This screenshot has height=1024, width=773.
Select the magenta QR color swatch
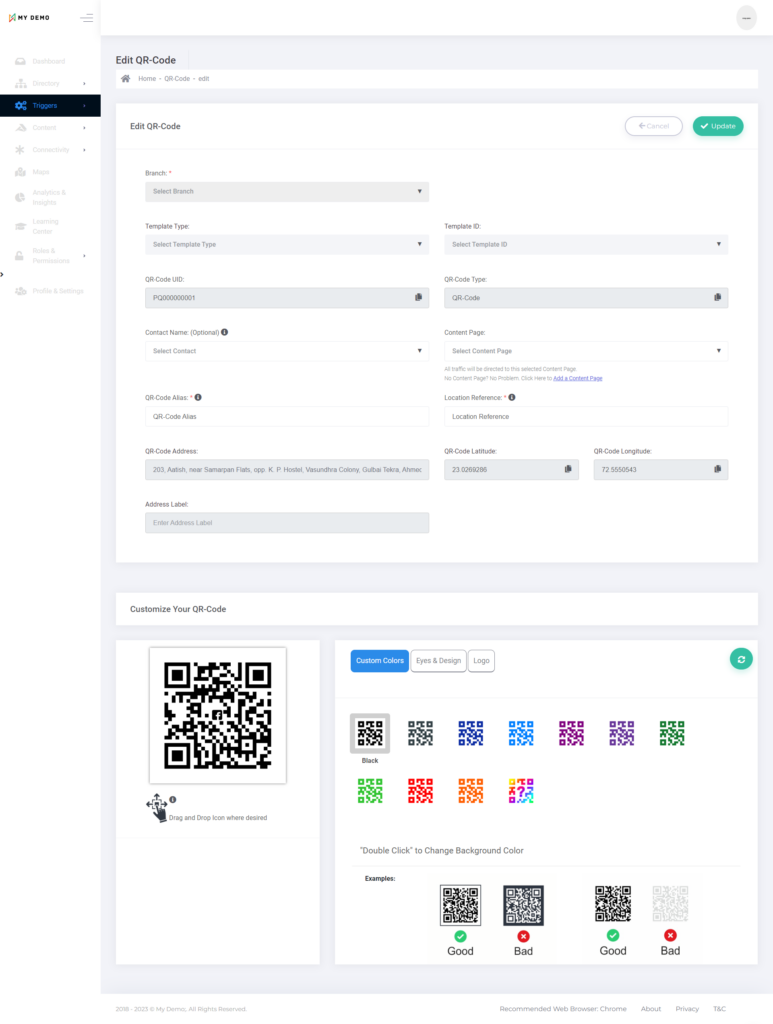point(571,733)
